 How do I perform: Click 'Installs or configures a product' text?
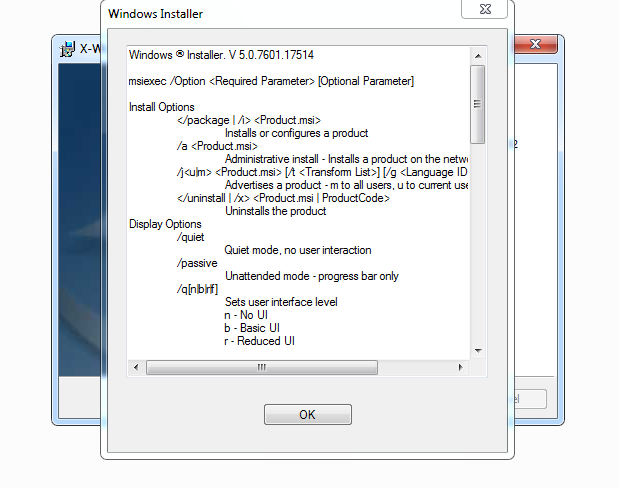(296, 133)
